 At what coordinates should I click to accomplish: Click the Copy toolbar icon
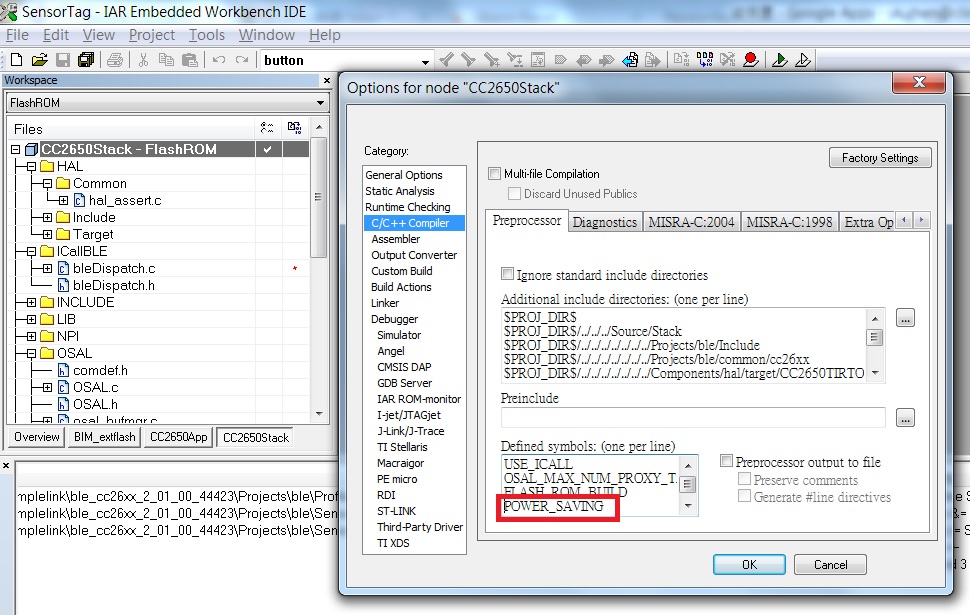(x=166, y=60)
